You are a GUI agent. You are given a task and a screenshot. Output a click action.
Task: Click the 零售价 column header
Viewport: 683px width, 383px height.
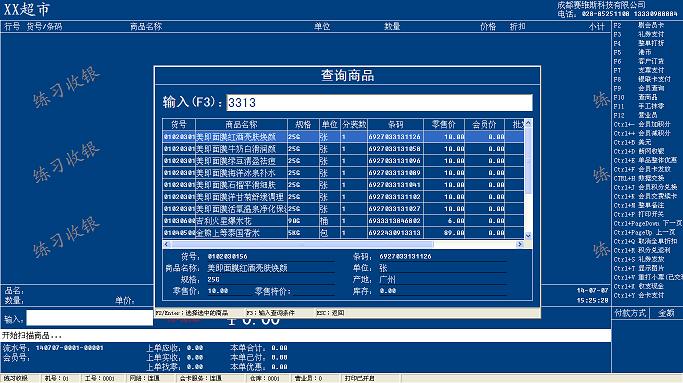tap(444, 125)
